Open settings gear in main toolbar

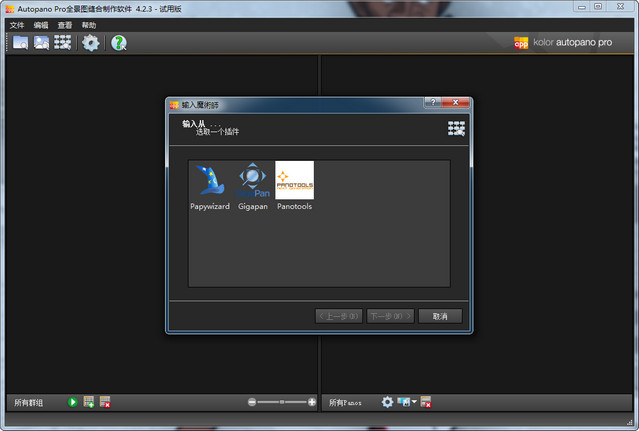(90, 43)
